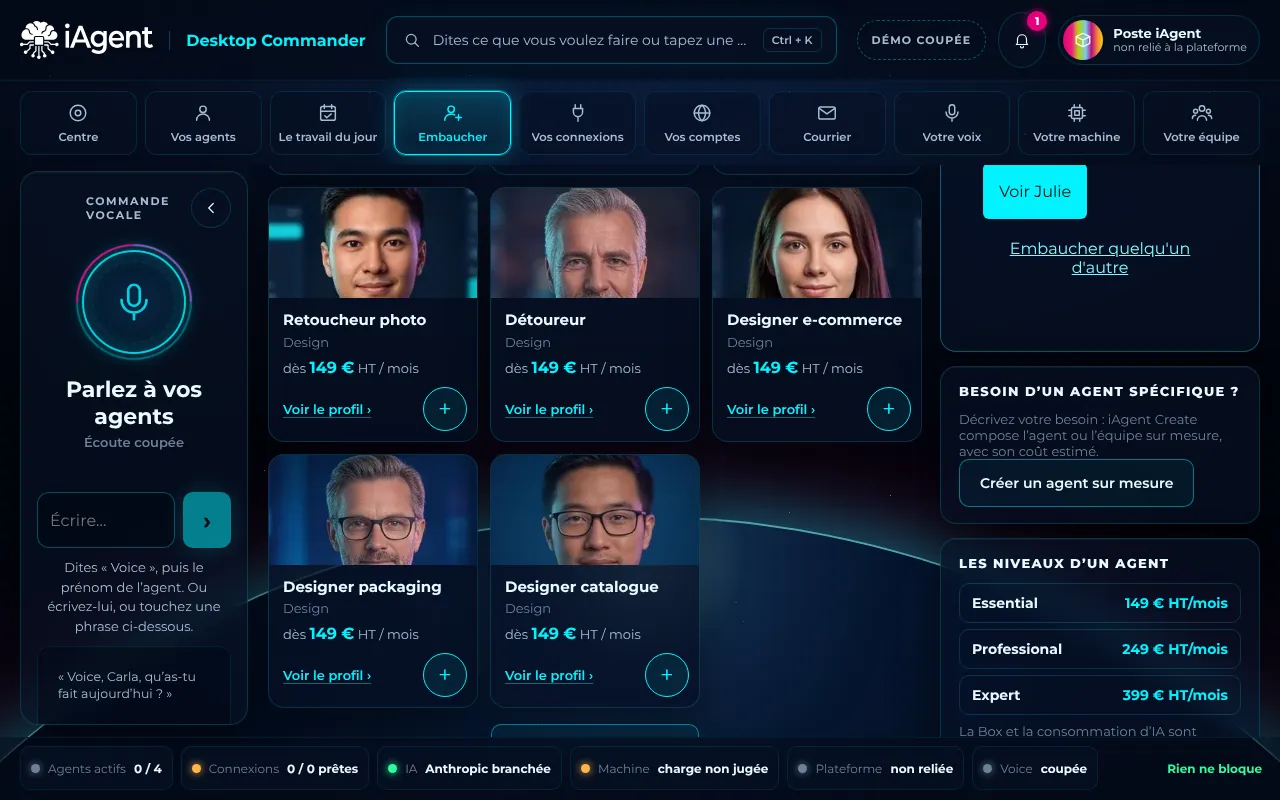Image resolution: width=1280 pixels, height=800 pixels.
Task: Open Votre voix tab
Action: pyautogui.click(x=952, y=123)
